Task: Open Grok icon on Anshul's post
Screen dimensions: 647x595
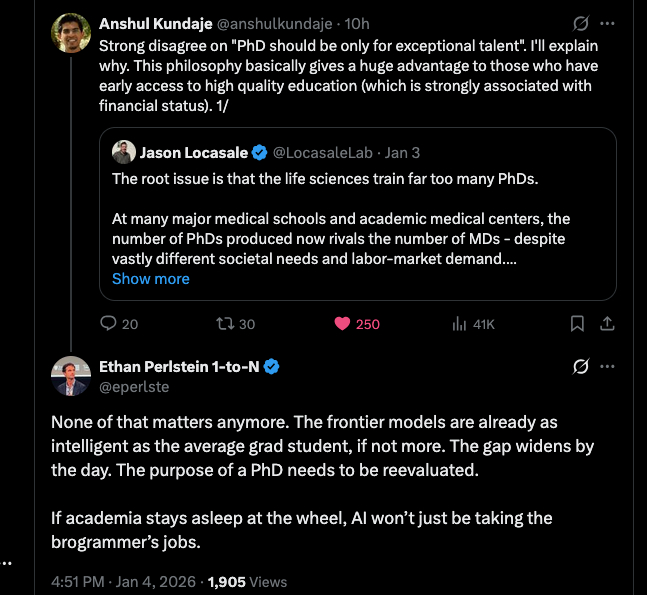Action: click(579, 22)
